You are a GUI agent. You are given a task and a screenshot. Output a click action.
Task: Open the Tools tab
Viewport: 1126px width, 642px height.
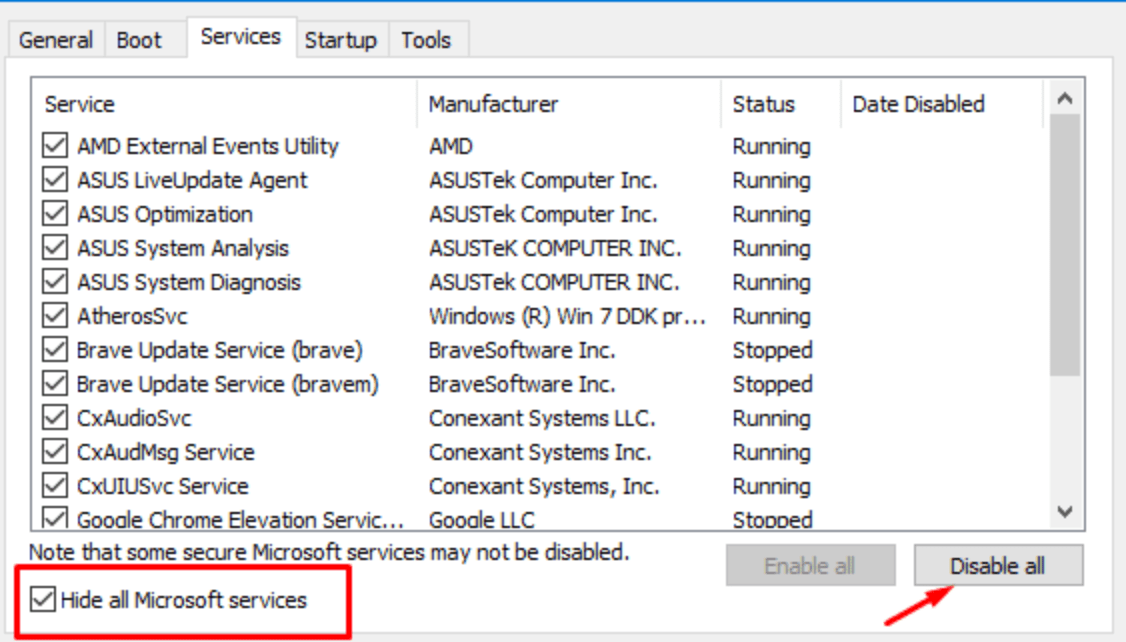point(429,40)
